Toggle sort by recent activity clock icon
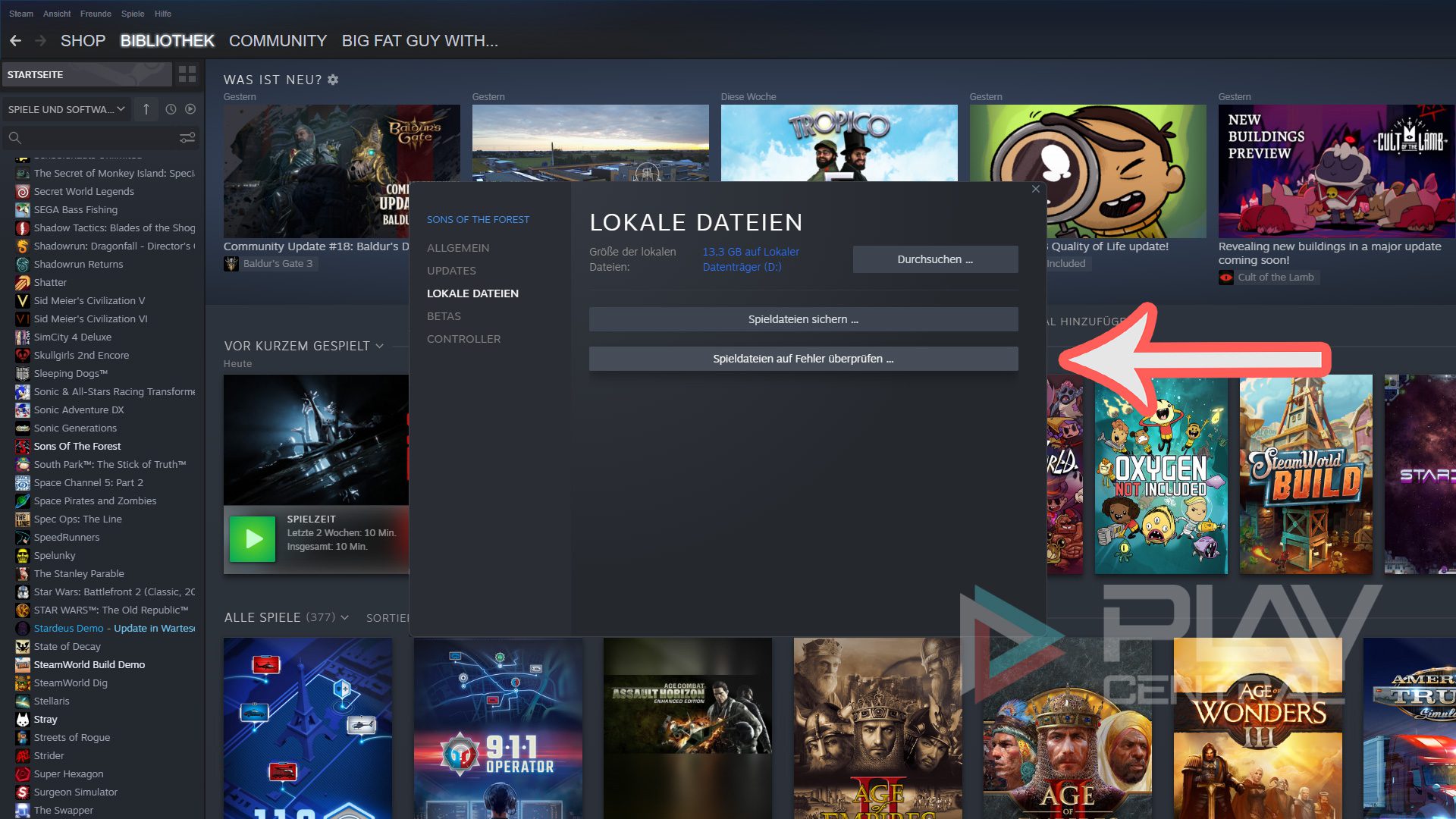 tap(171, 109)
